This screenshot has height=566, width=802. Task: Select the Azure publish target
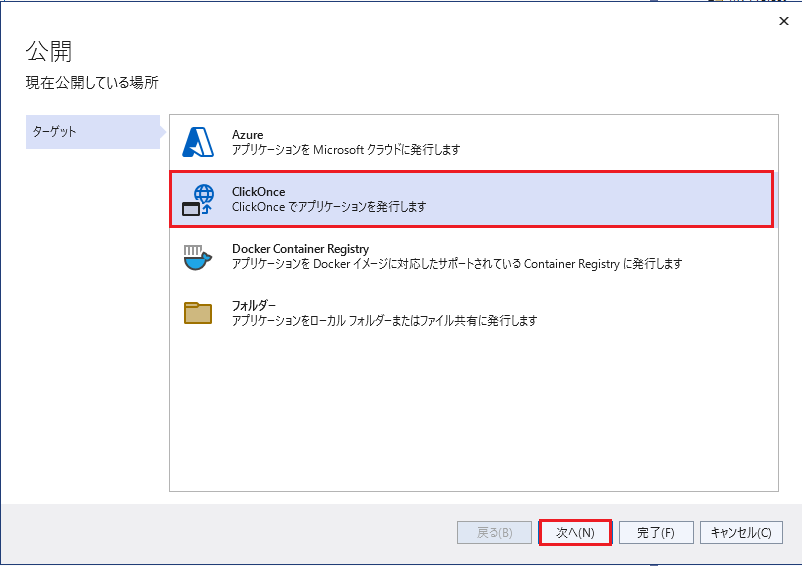point(474,142)
